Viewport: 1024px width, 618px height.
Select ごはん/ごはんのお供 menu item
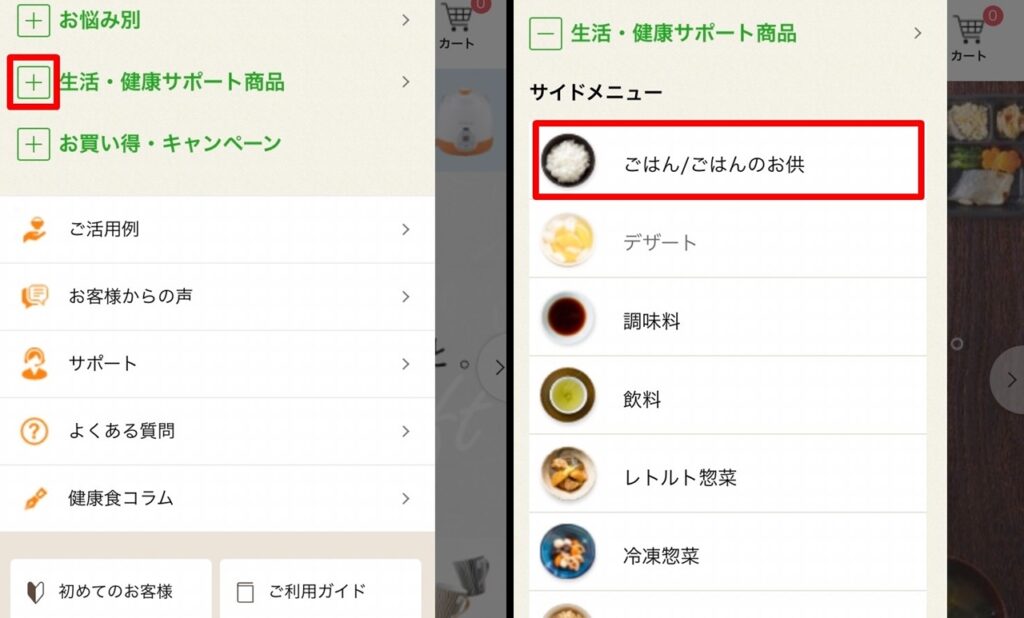728,160
